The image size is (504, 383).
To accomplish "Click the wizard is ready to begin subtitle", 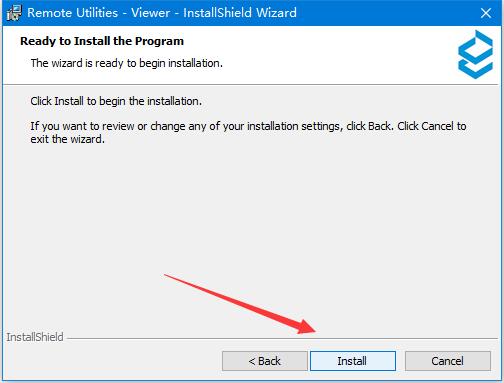I will 127,63.
